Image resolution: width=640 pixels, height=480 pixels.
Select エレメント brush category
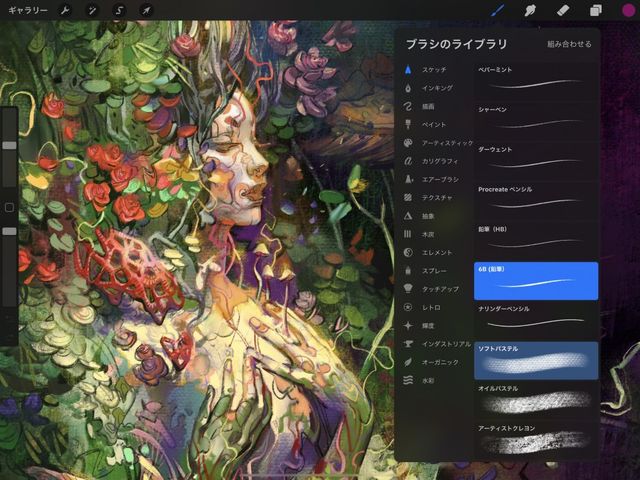click(x=437, y=253)
